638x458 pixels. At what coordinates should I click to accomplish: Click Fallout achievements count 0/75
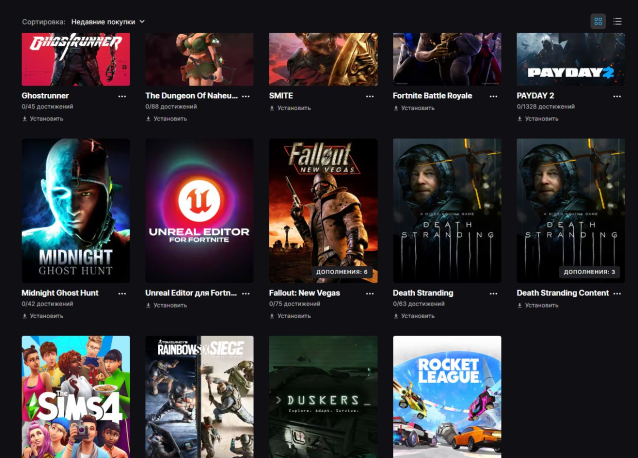(295, 304)
